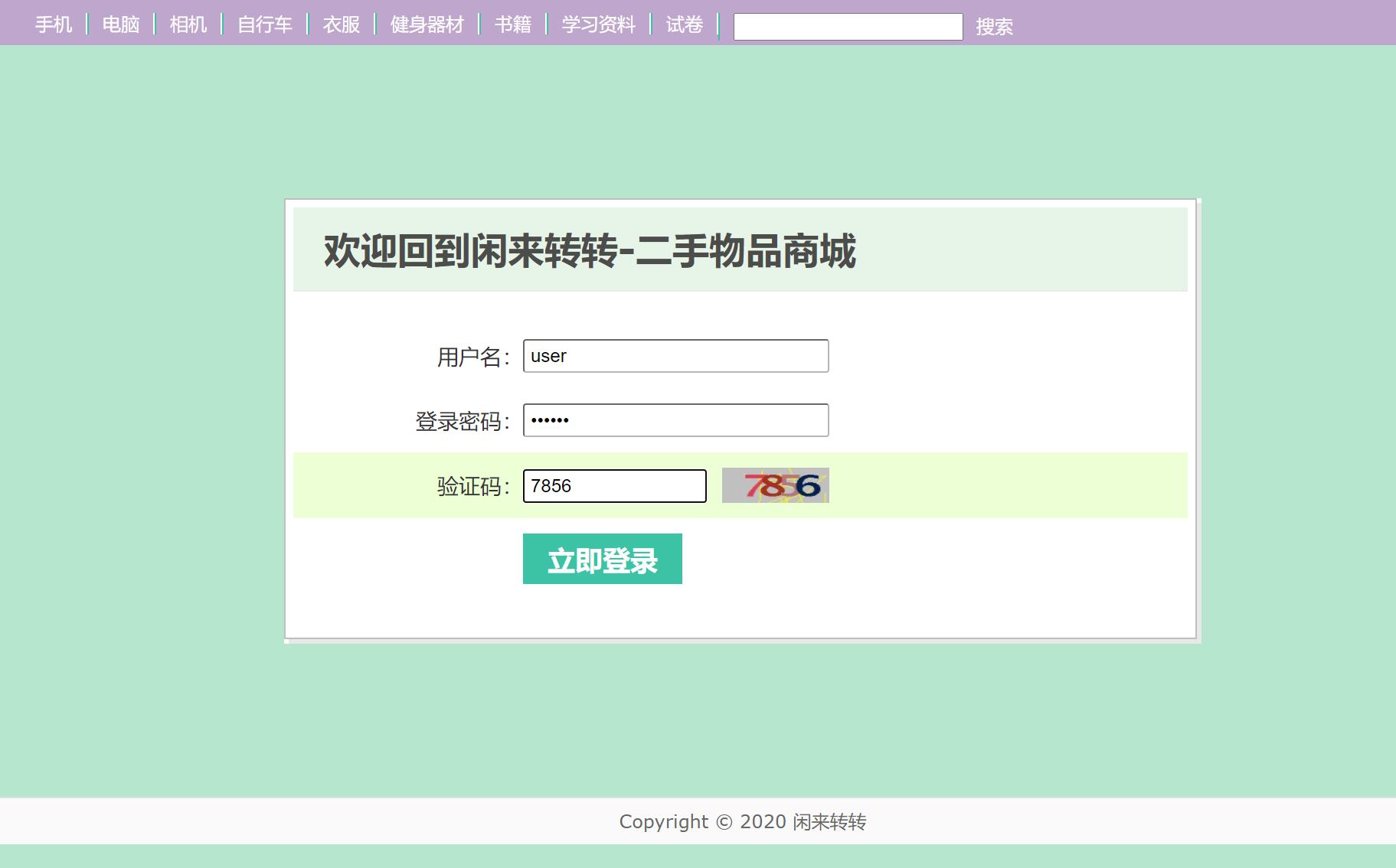The height and width of the screenshot is (868, 1396).
Task: Select the 衣服 category link
Action: click(342, 24)
